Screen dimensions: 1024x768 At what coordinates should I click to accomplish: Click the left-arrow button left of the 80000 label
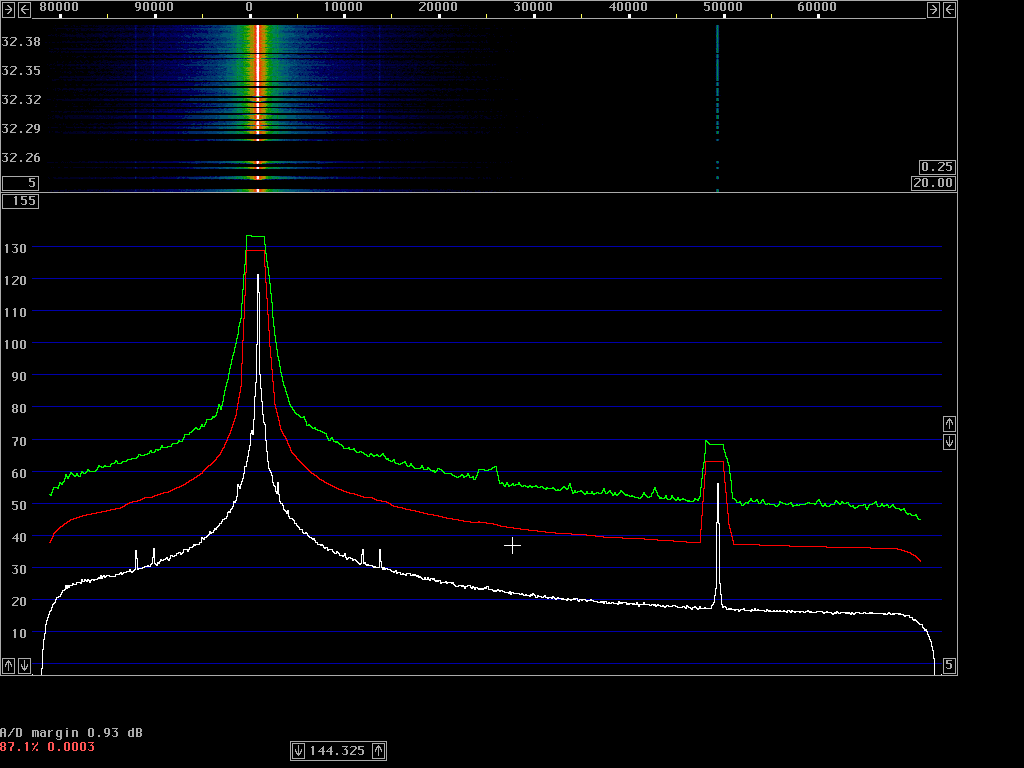tap(24, 9)
